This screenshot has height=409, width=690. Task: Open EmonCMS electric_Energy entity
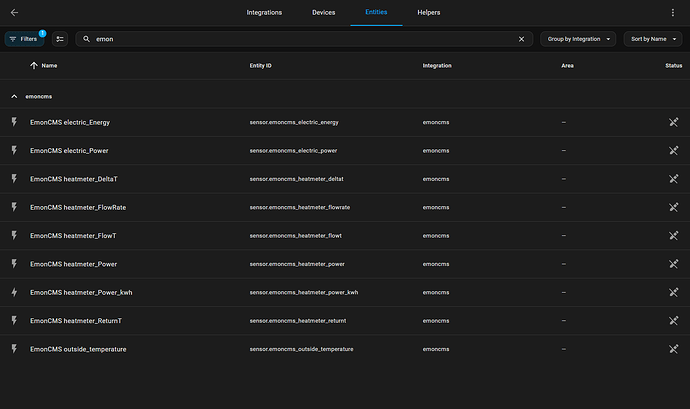pyautogui.click(x=70, y=122)
